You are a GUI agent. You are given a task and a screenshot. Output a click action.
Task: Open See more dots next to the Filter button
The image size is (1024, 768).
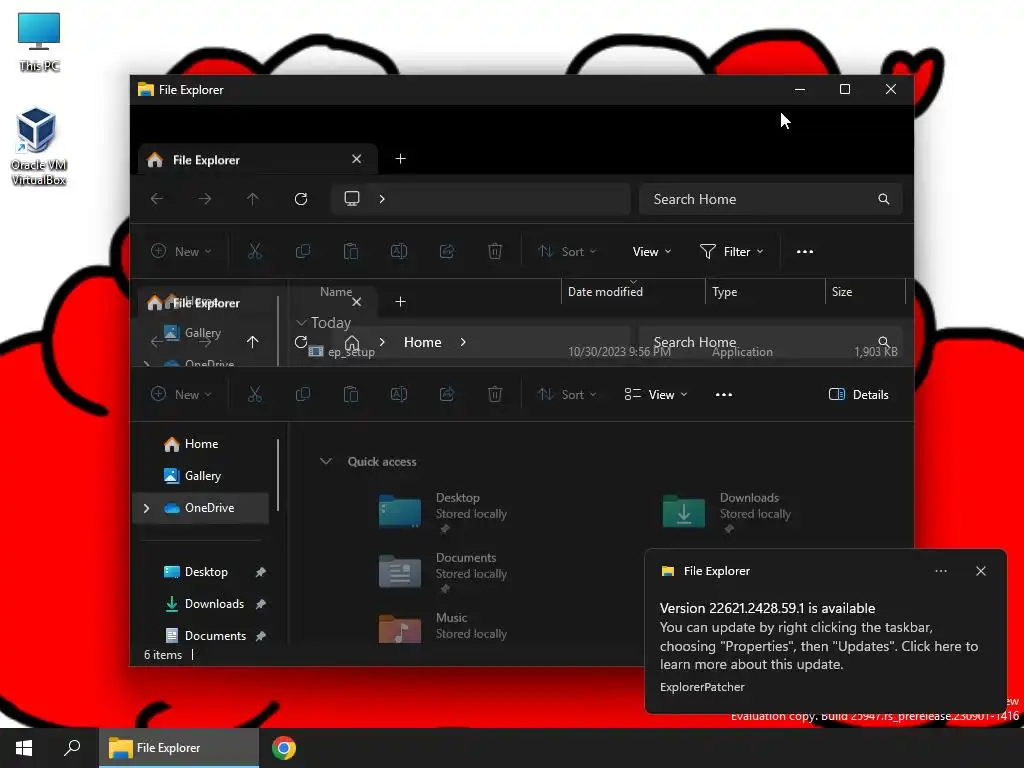[x=805, y=251]
